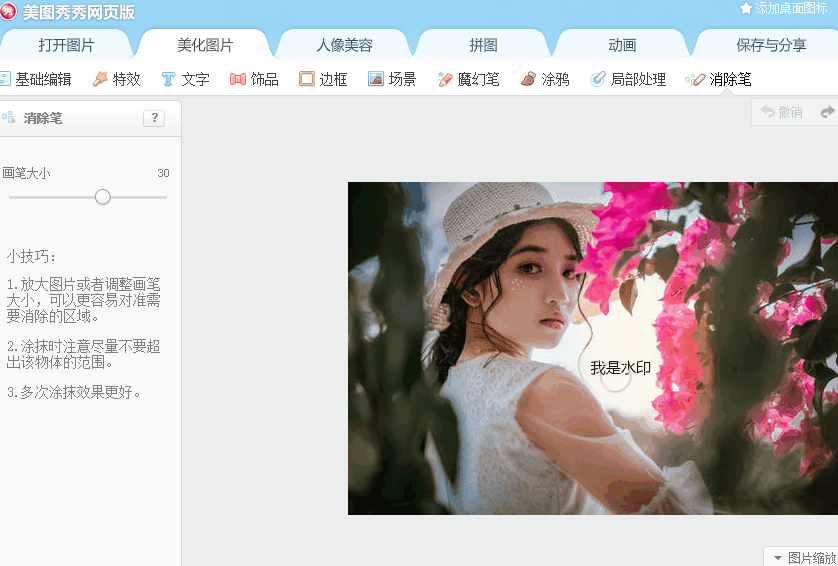Select the 特效 effects icon
Viewport: 838px width, 566px height.
point(100,79)
